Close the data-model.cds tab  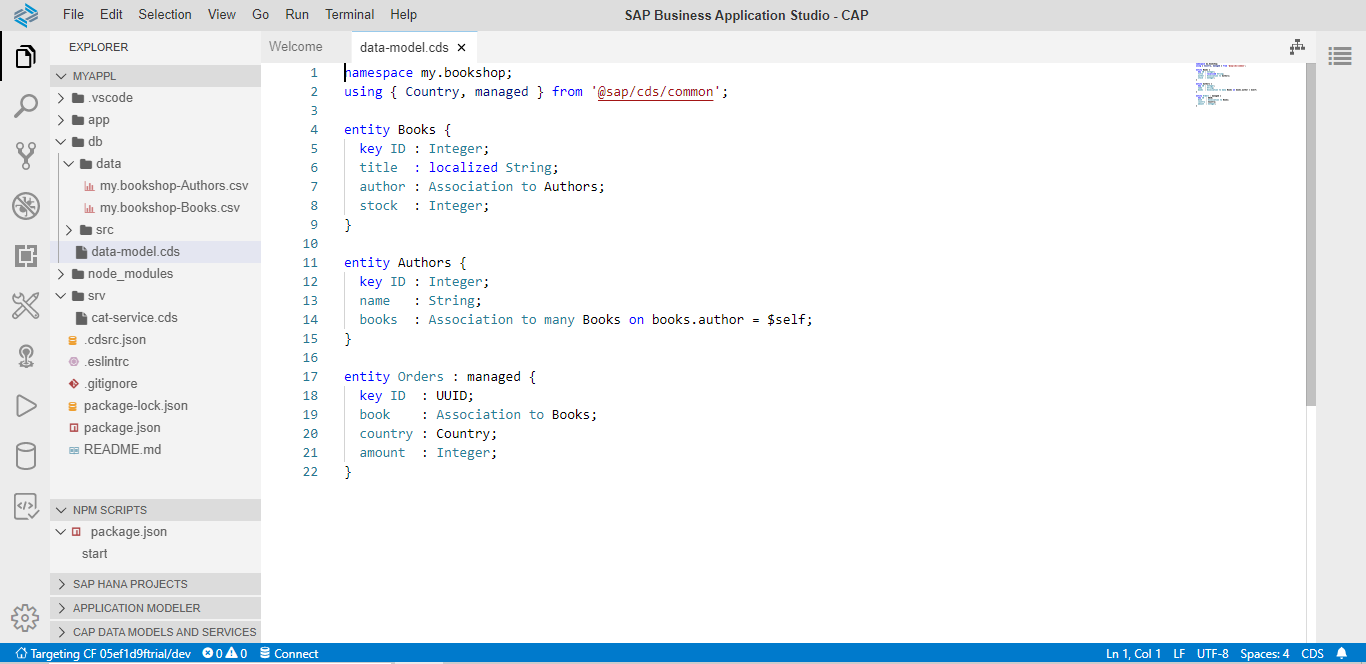(x=461, y=47)
